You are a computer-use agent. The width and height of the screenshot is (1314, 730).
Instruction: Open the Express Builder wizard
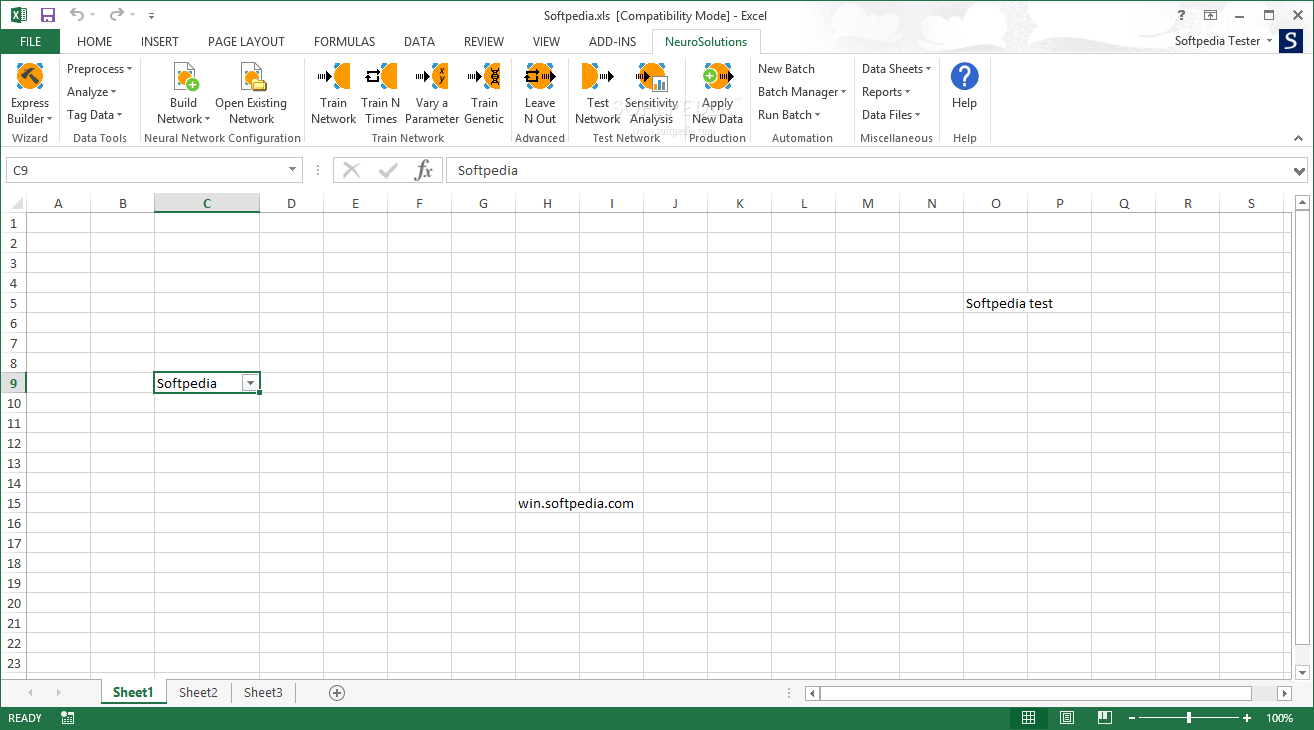[x=30, y=93]
